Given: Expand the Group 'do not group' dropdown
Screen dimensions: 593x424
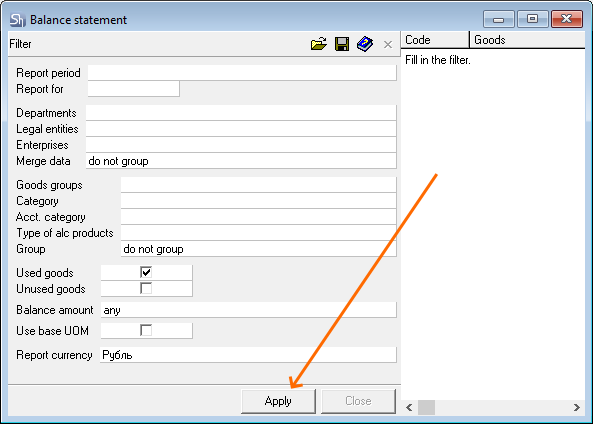Looking at the screenshot, I should pos(258,249).
